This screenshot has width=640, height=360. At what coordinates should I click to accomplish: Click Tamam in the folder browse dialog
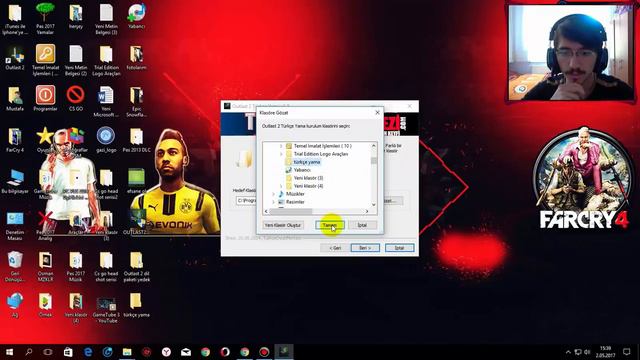[x=330, y=225]
